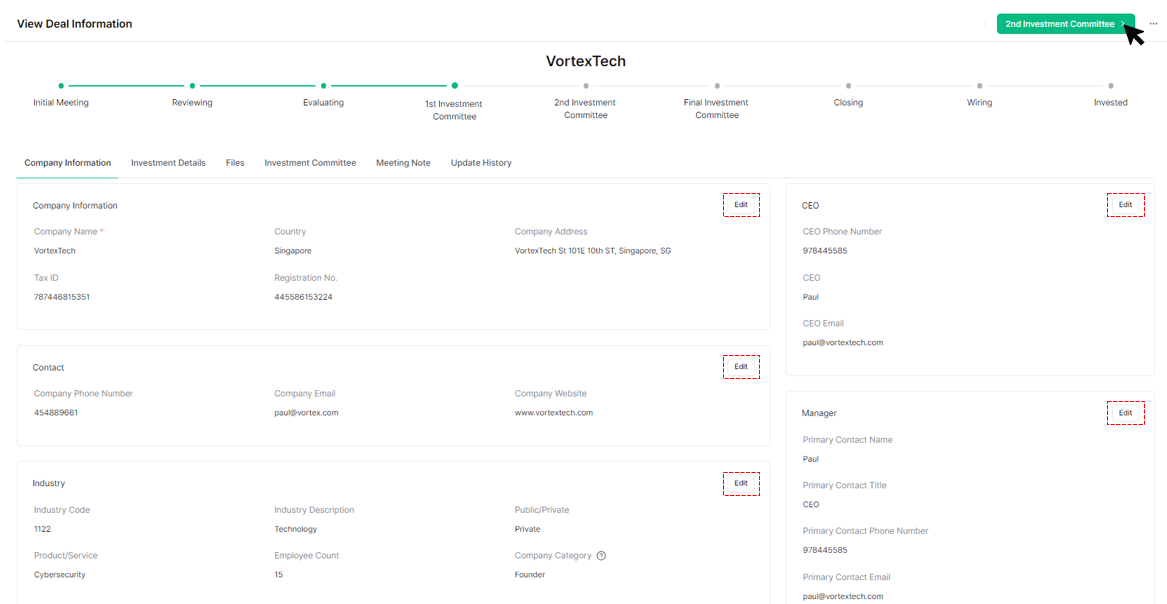The image size is (1167, 604).
Task: Select the Wiring stage dot on the progress bar
Action: point(979,86)
